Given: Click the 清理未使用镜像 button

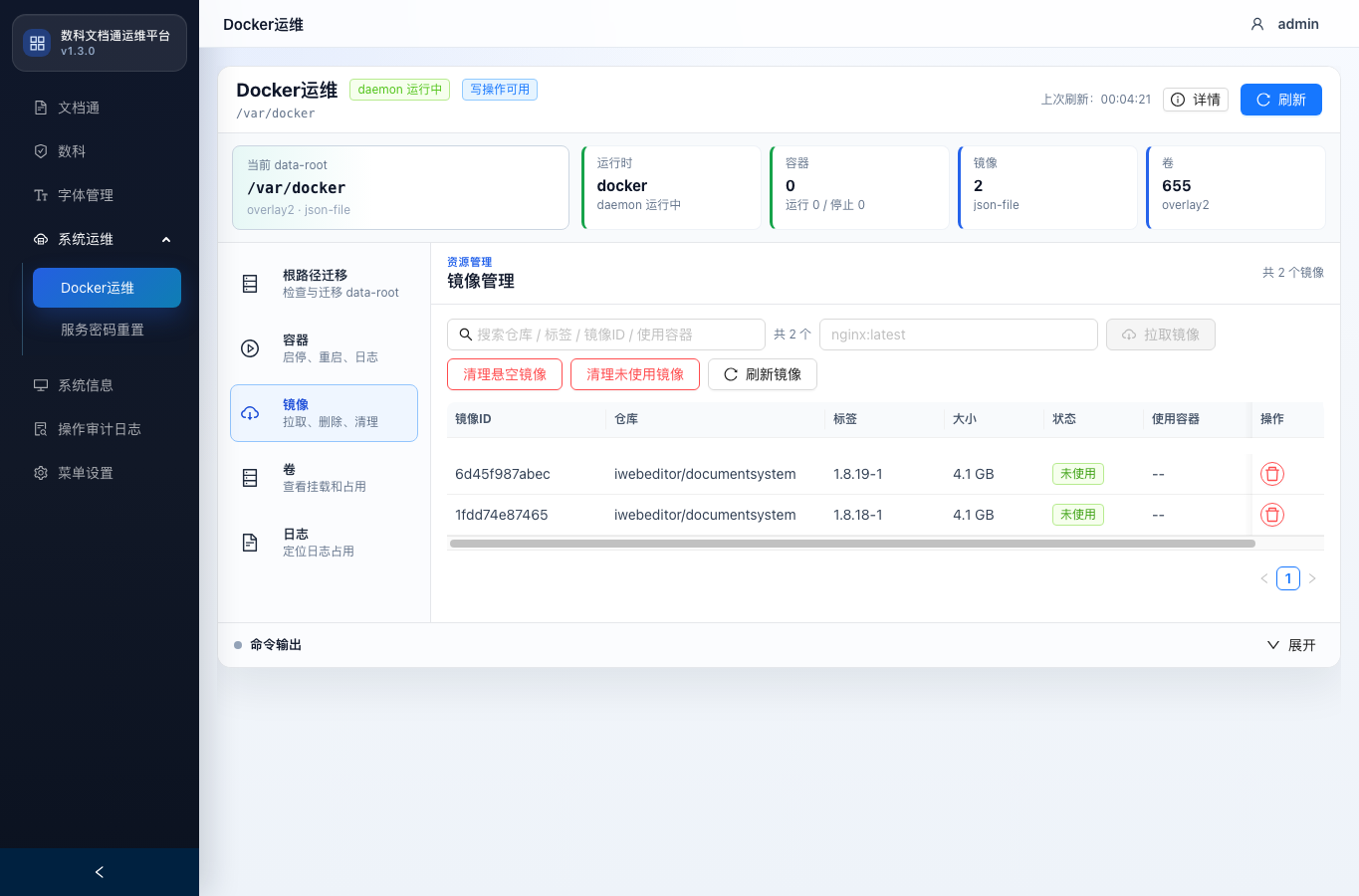Looking at the screenshot, I should point(635,374).
